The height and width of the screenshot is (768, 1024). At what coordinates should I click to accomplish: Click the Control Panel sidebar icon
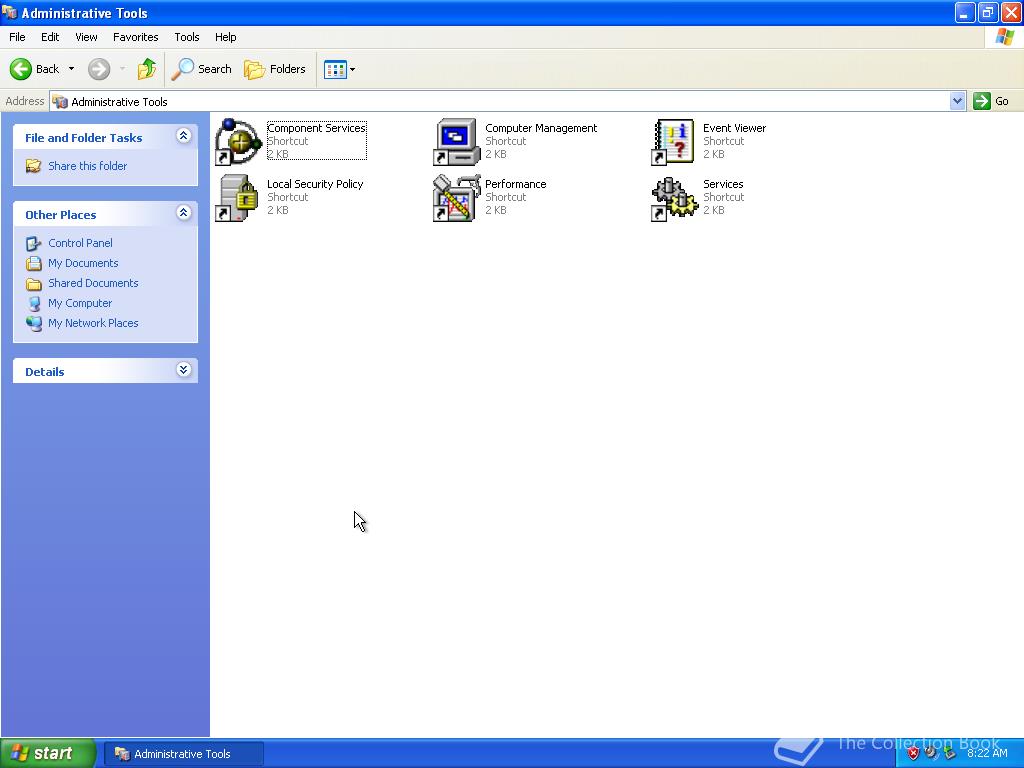(33, 244)
